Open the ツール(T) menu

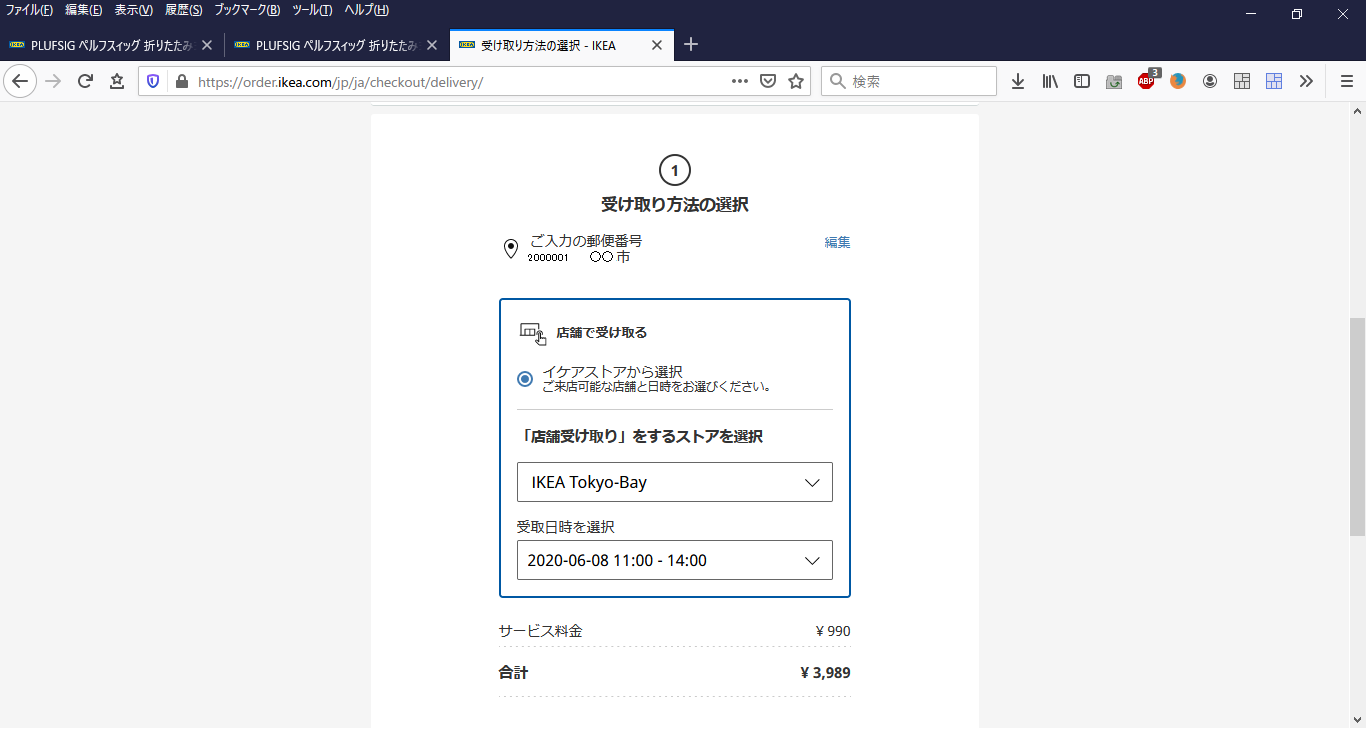(312, 10)
